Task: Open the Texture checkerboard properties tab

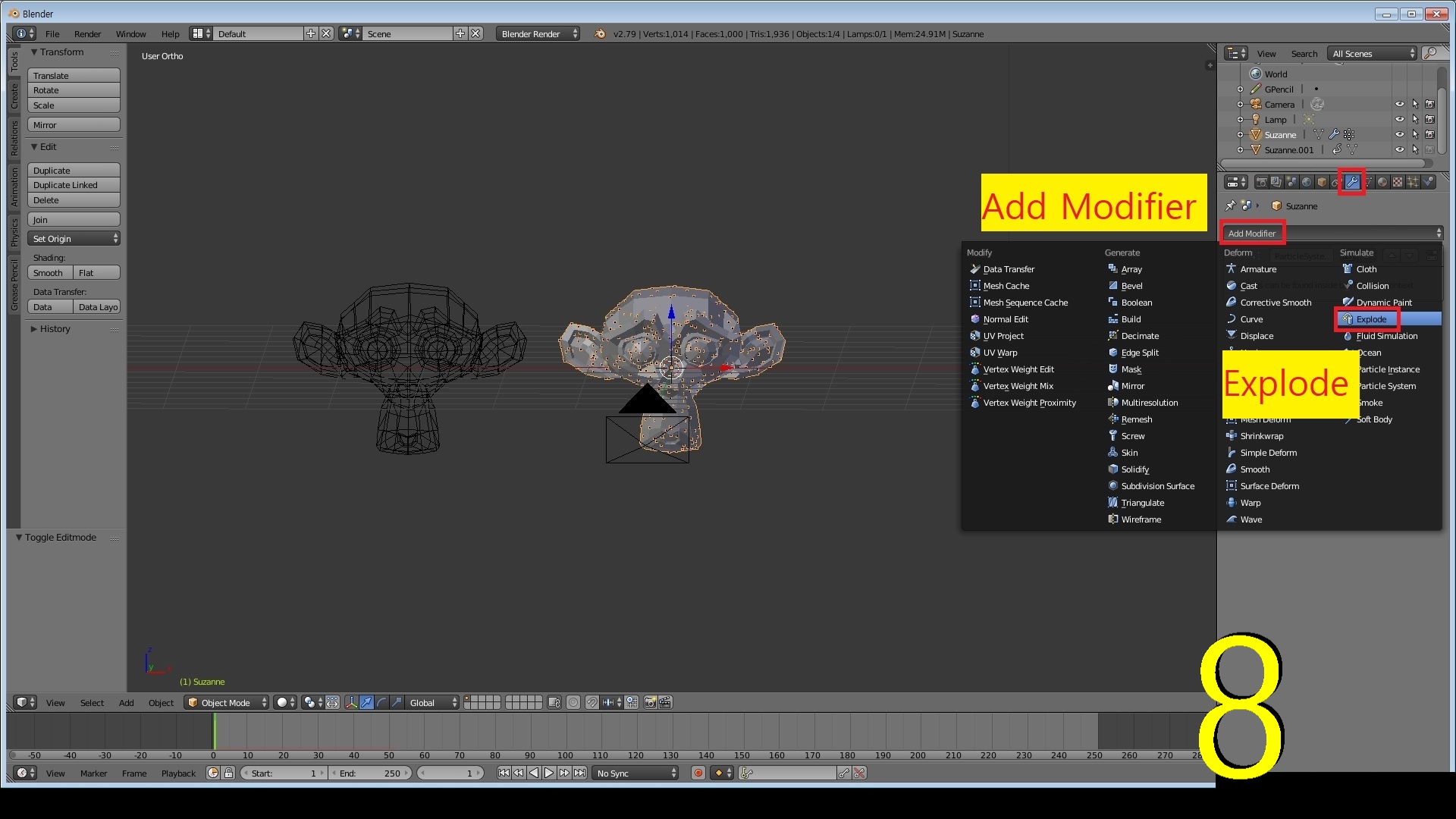Action: click(1398, 182)
